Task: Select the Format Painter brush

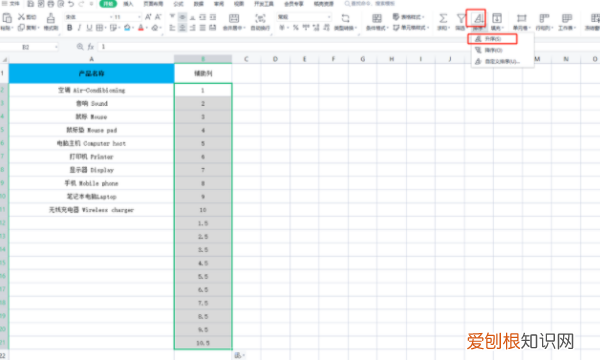Action: [51, 18]
